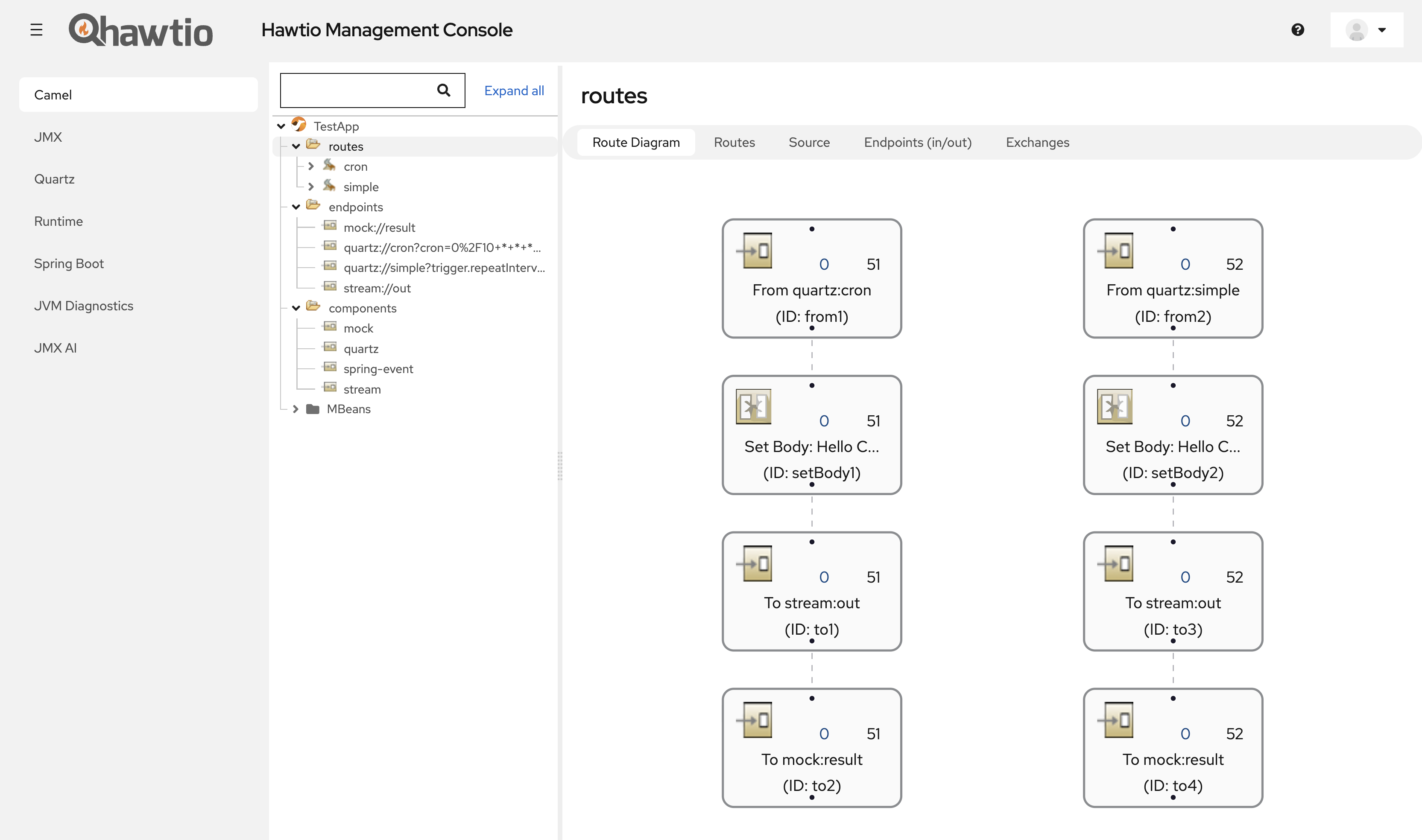
Task: Collapse the components folder chevron
Action: (x=296, y=309)
